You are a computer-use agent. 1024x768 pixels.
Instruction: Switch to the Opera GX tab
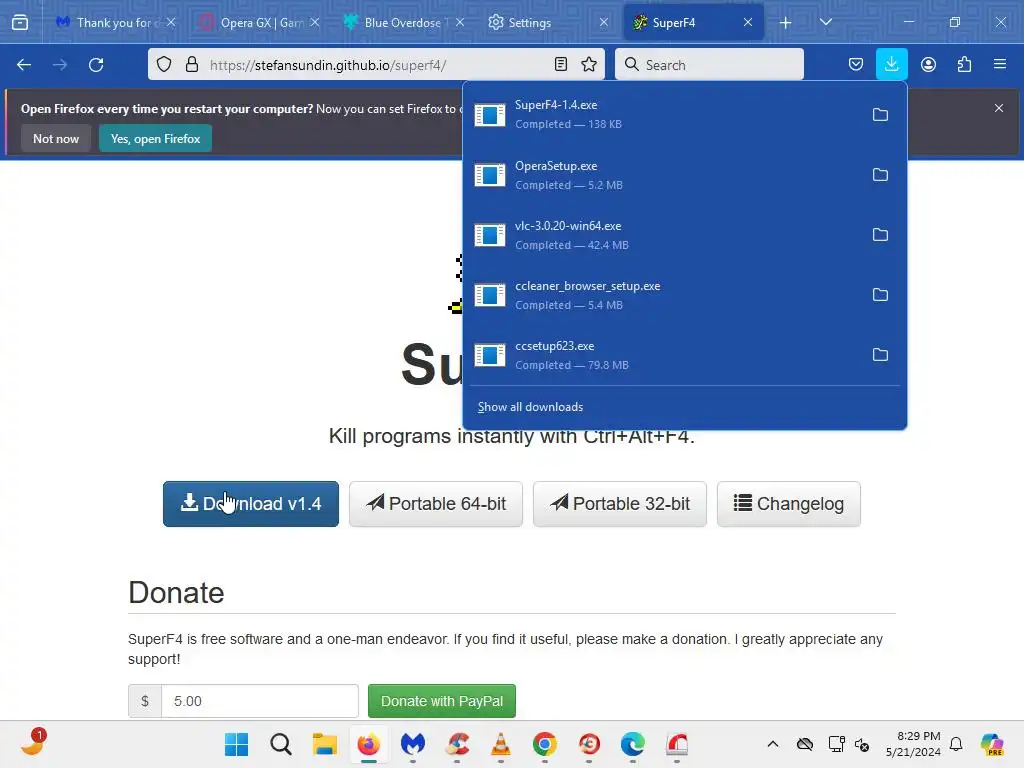tap(261, 23)
